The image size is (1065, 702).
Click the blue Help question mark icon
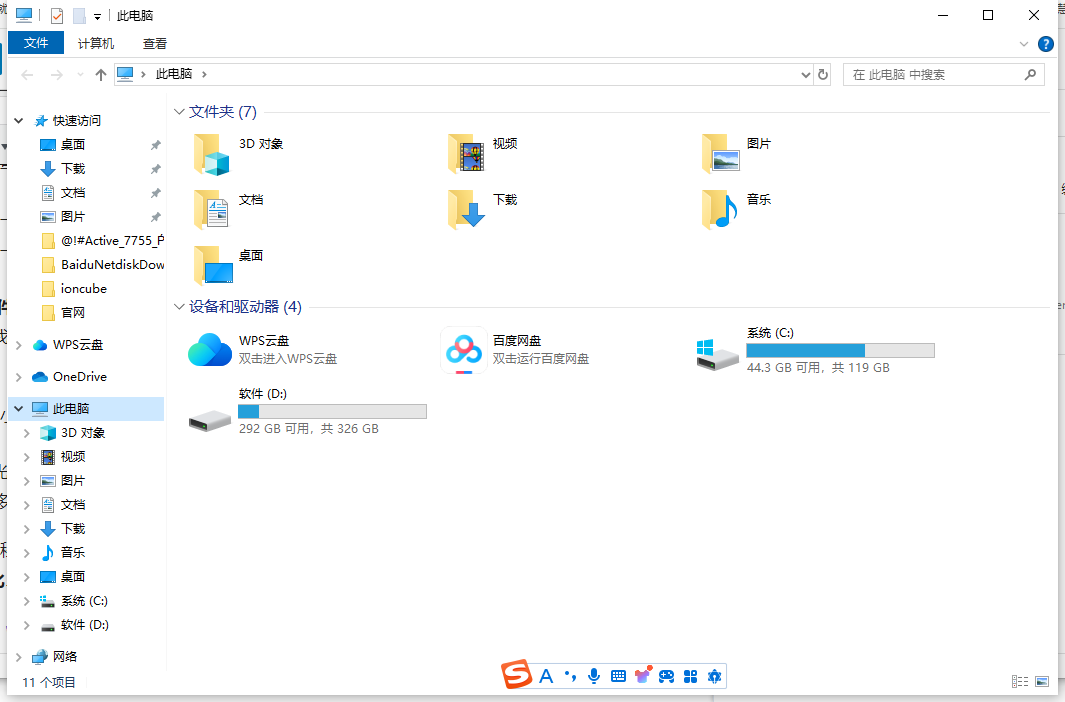(1045, 43)
